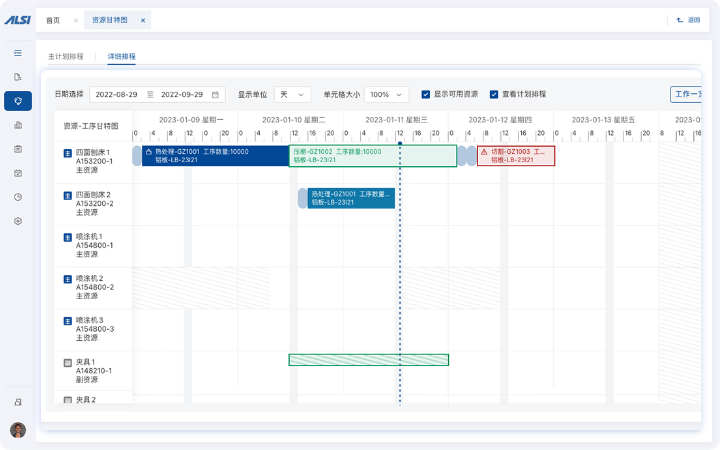
Task: Click the bar chart icon in the sidebar
Action: pos(18,125)
